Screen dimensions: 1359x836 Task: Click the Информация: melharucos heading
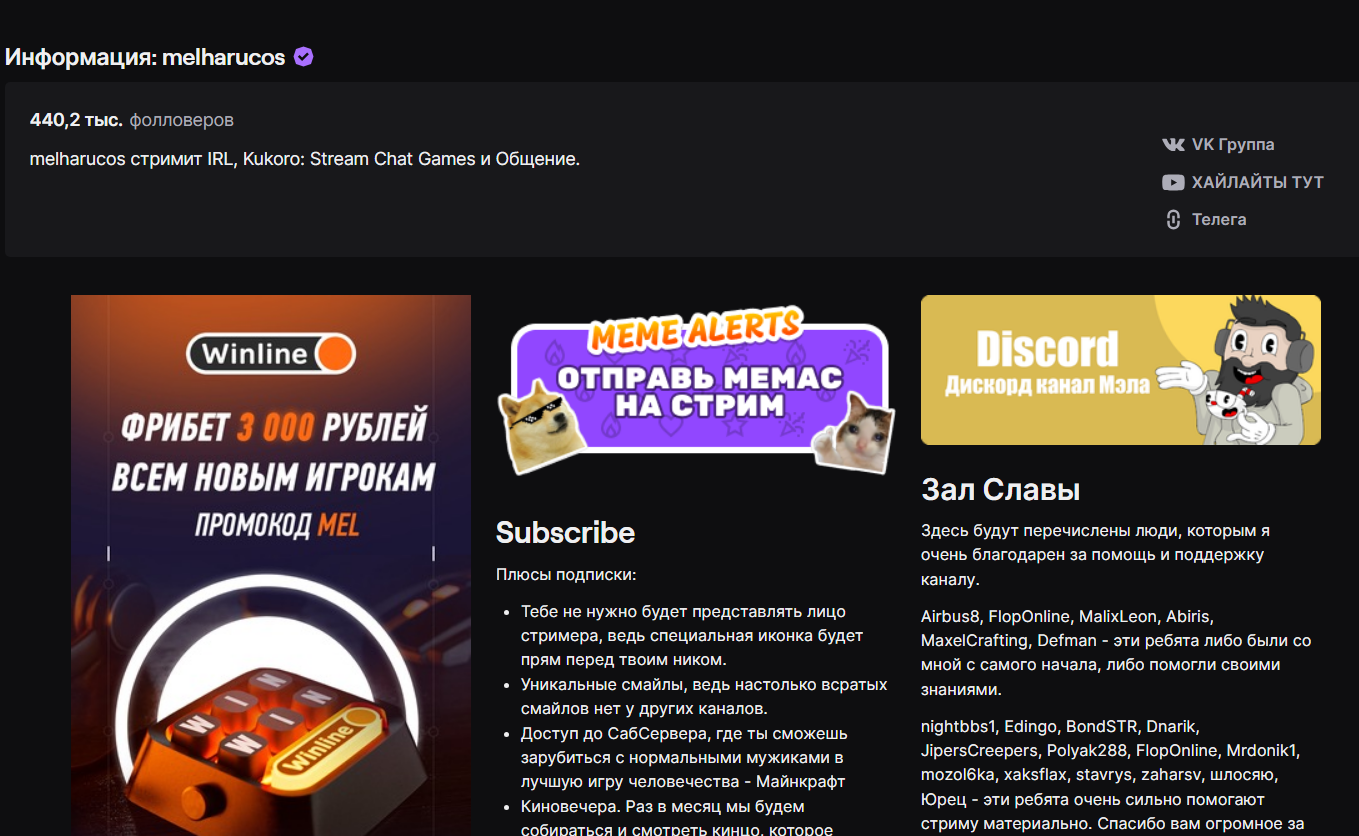pos(145,57)
